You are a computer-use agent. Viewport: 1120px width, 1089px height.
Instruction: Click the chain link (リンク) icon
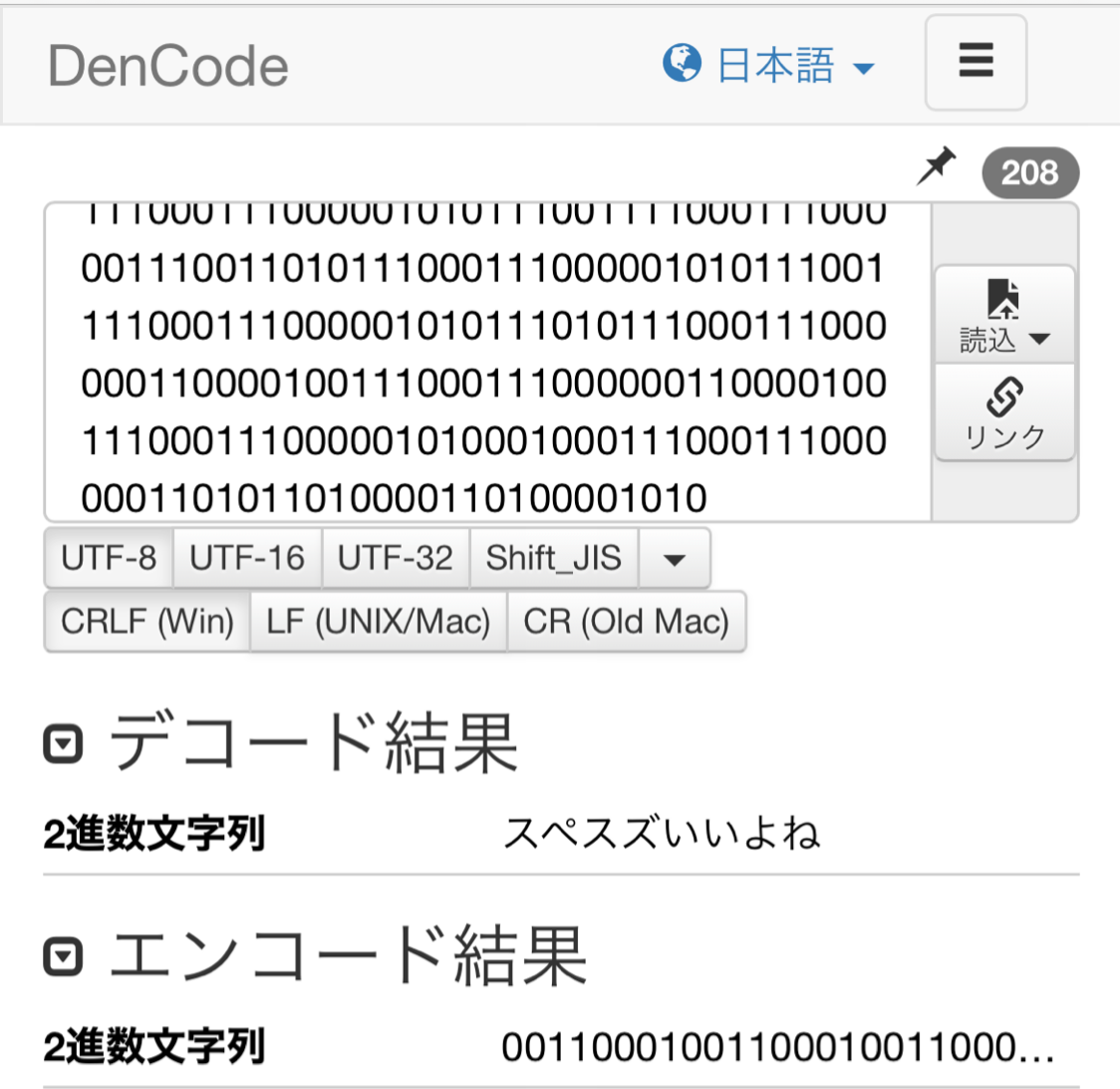click(x=1004, y=398)
